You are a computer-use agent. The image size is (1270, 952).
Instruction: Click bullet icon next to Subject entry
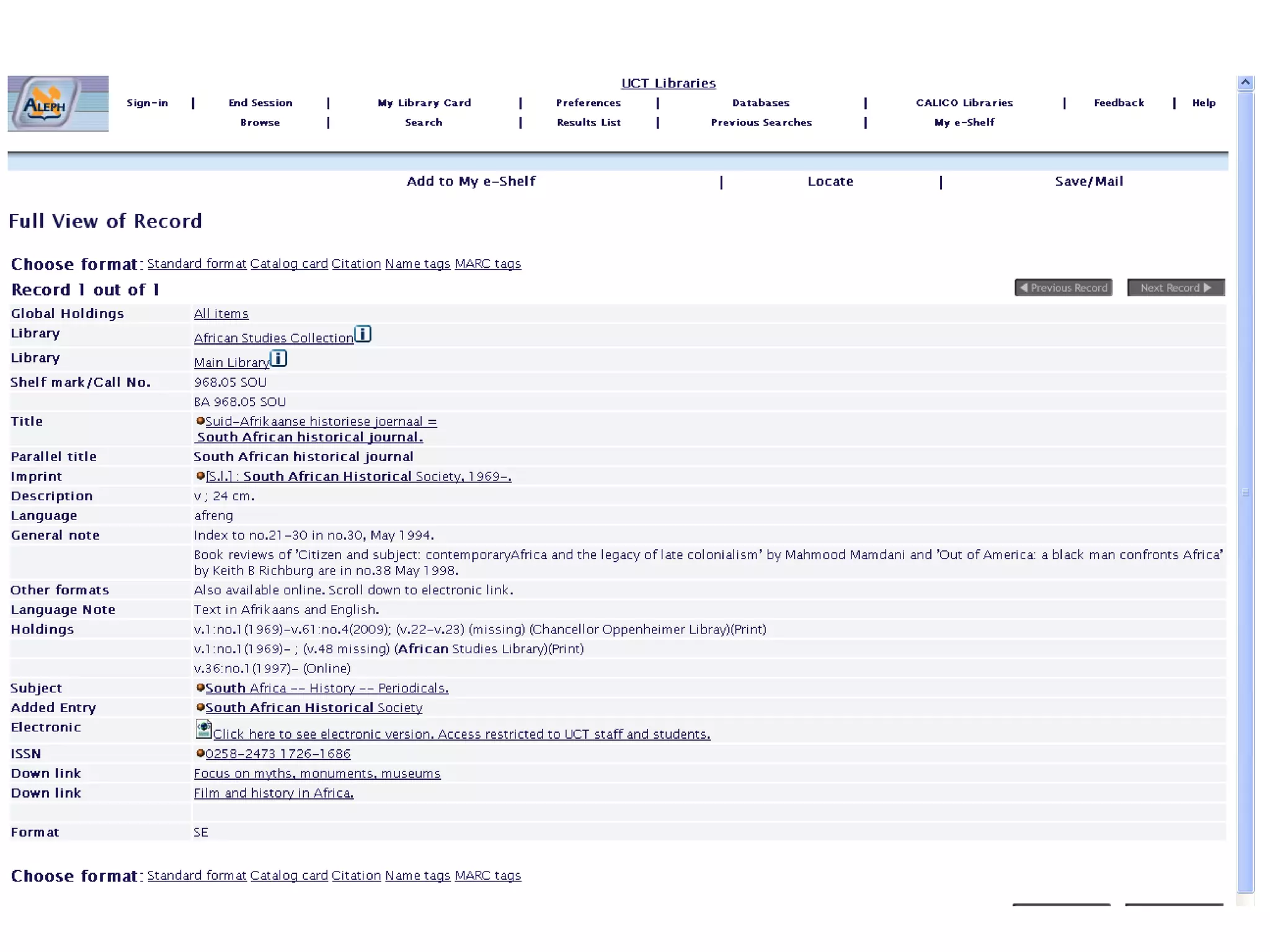point(200,687)
